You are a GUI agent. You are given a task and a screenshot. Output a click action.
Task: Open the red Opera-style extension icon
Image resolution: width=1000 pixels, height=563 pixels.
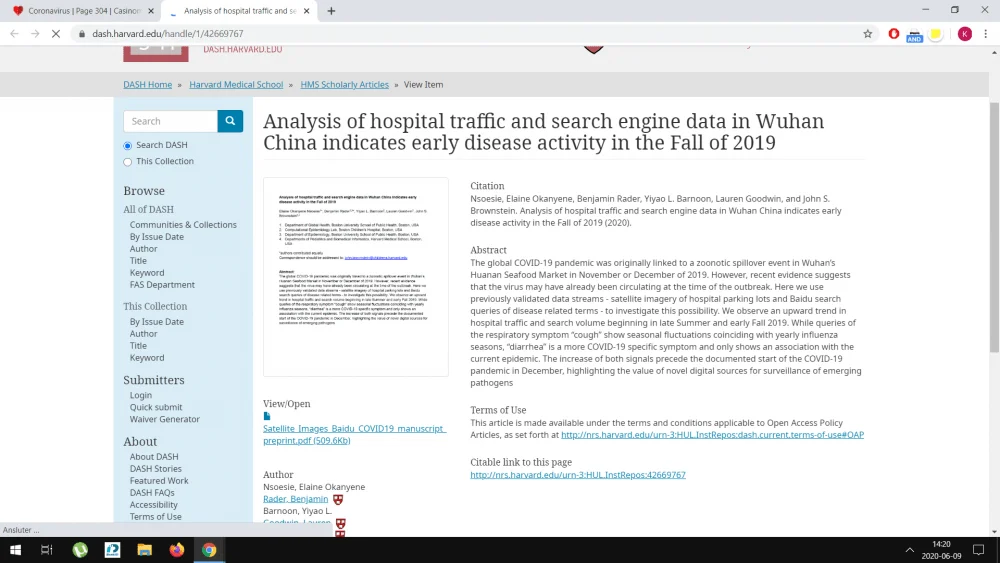893,34
